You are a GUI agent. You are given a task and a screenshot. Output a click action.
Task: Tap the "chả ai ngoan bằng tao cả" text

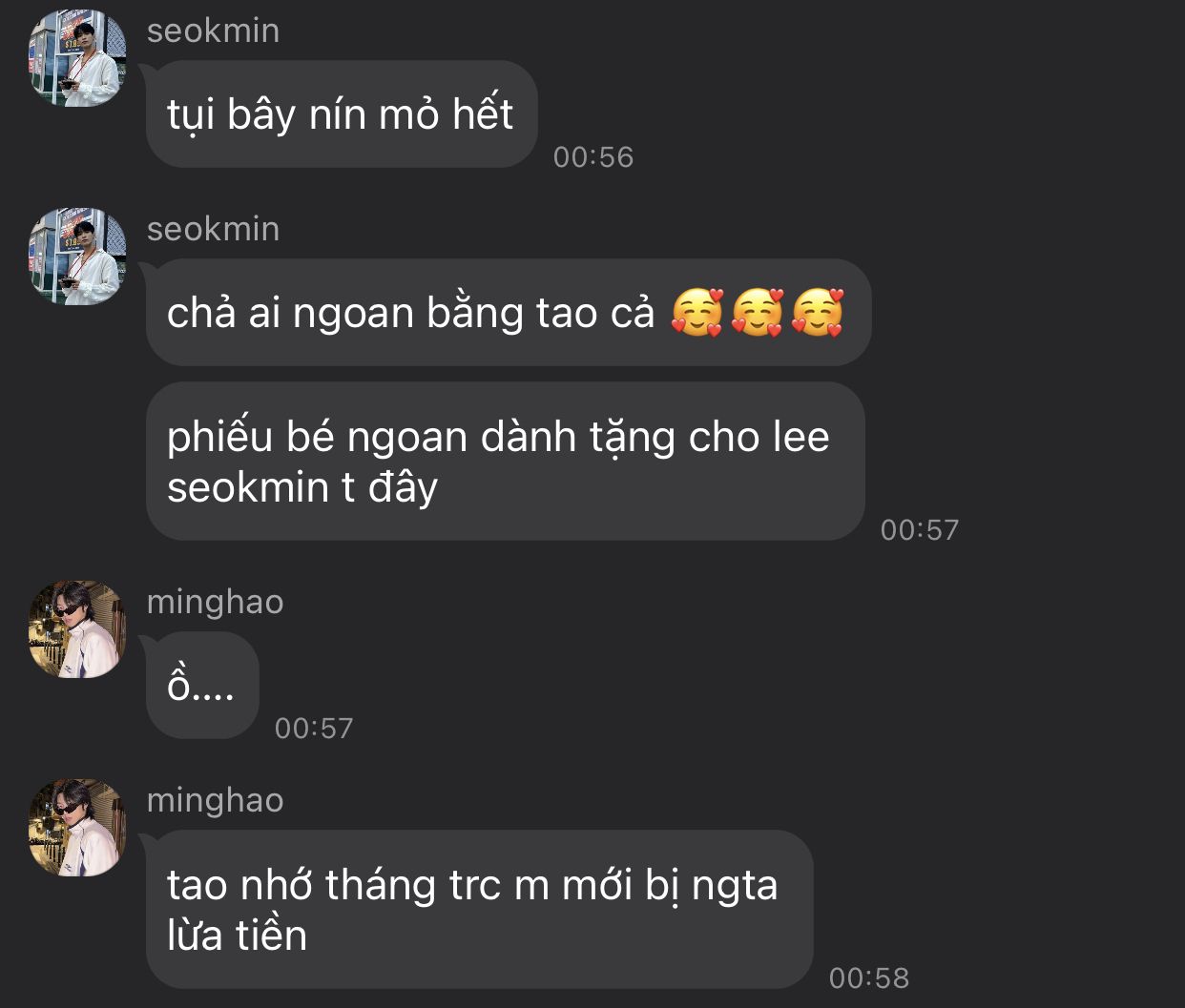click(x=411, y=313)
